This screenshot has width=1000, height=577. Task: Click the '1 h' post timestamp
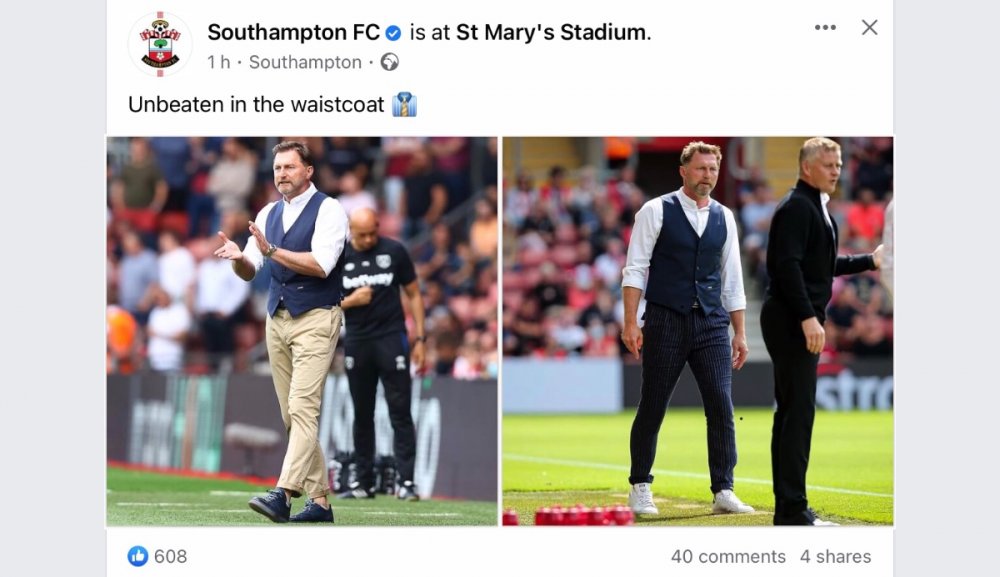pos(219,62)
